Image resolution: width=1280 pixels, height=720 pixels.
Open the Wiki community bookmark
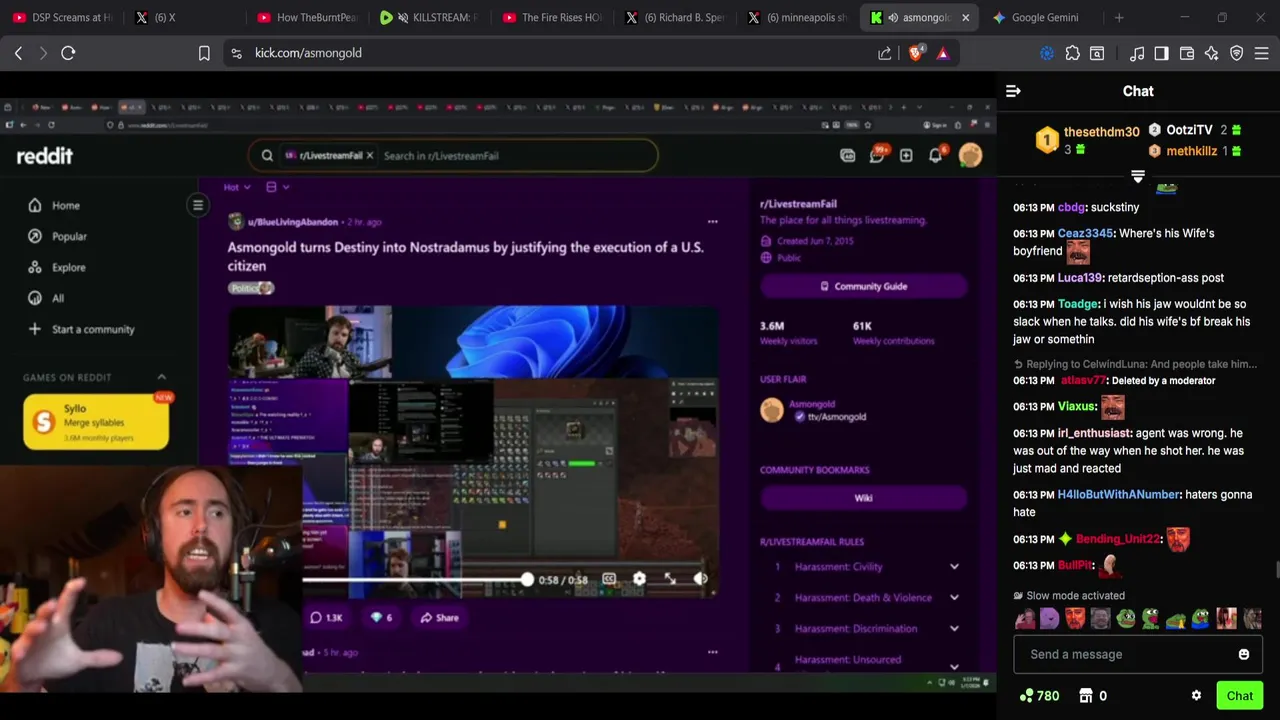click(x=863, y=498)
